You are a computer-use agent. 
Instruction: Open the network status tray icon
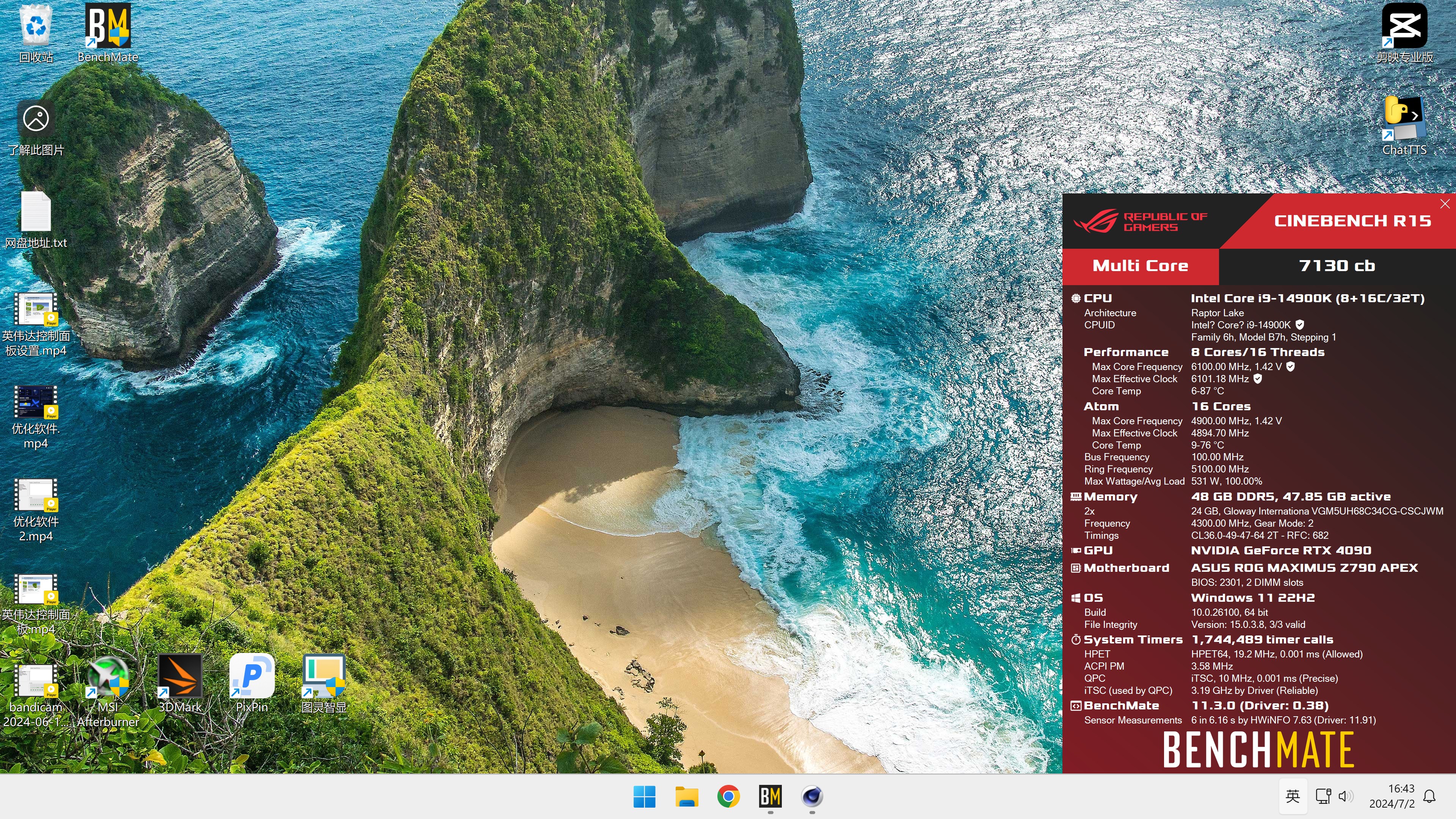pos(1323,796)
